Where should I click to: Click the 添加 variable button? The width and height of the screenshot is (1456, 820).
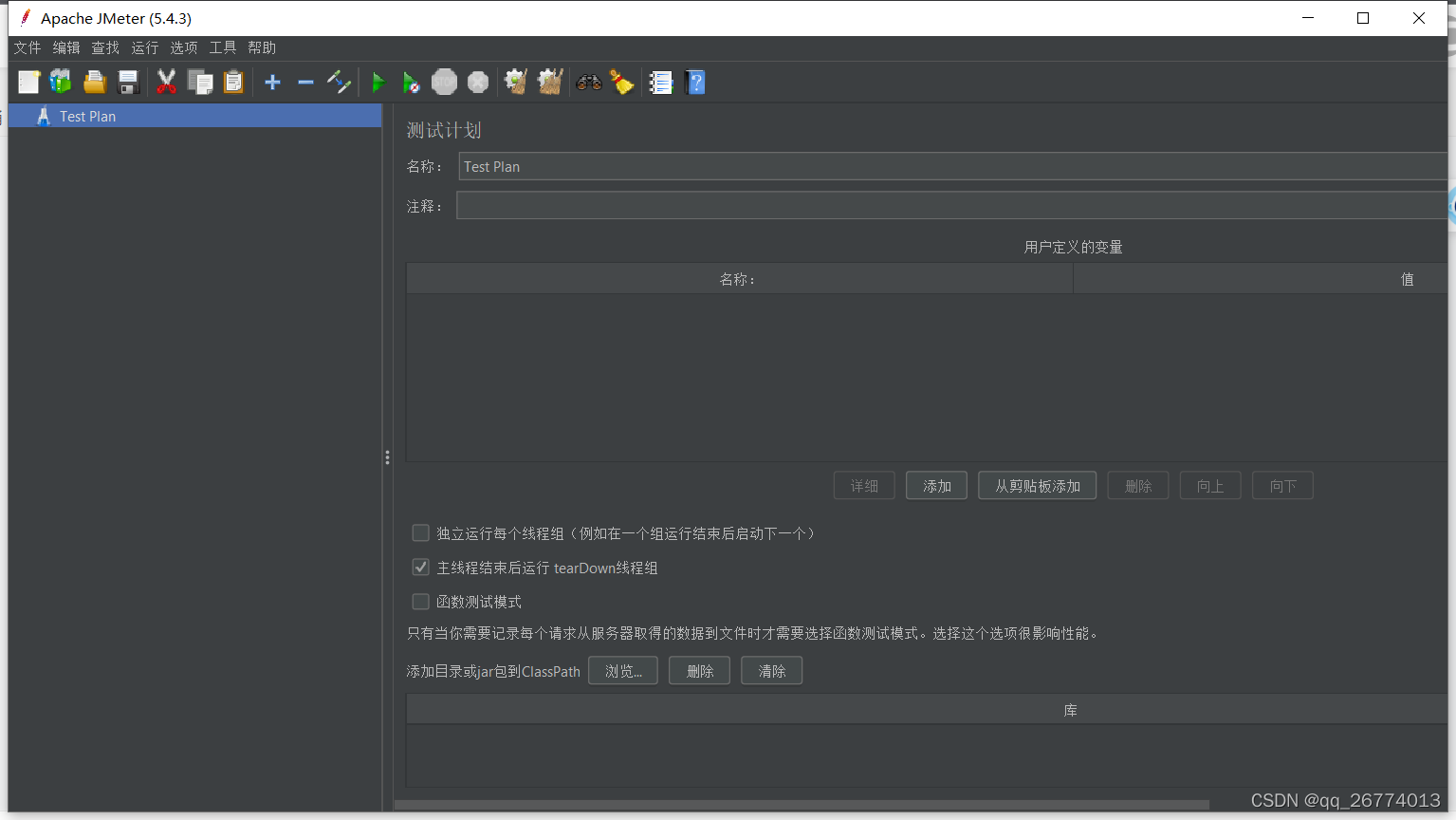936,486
